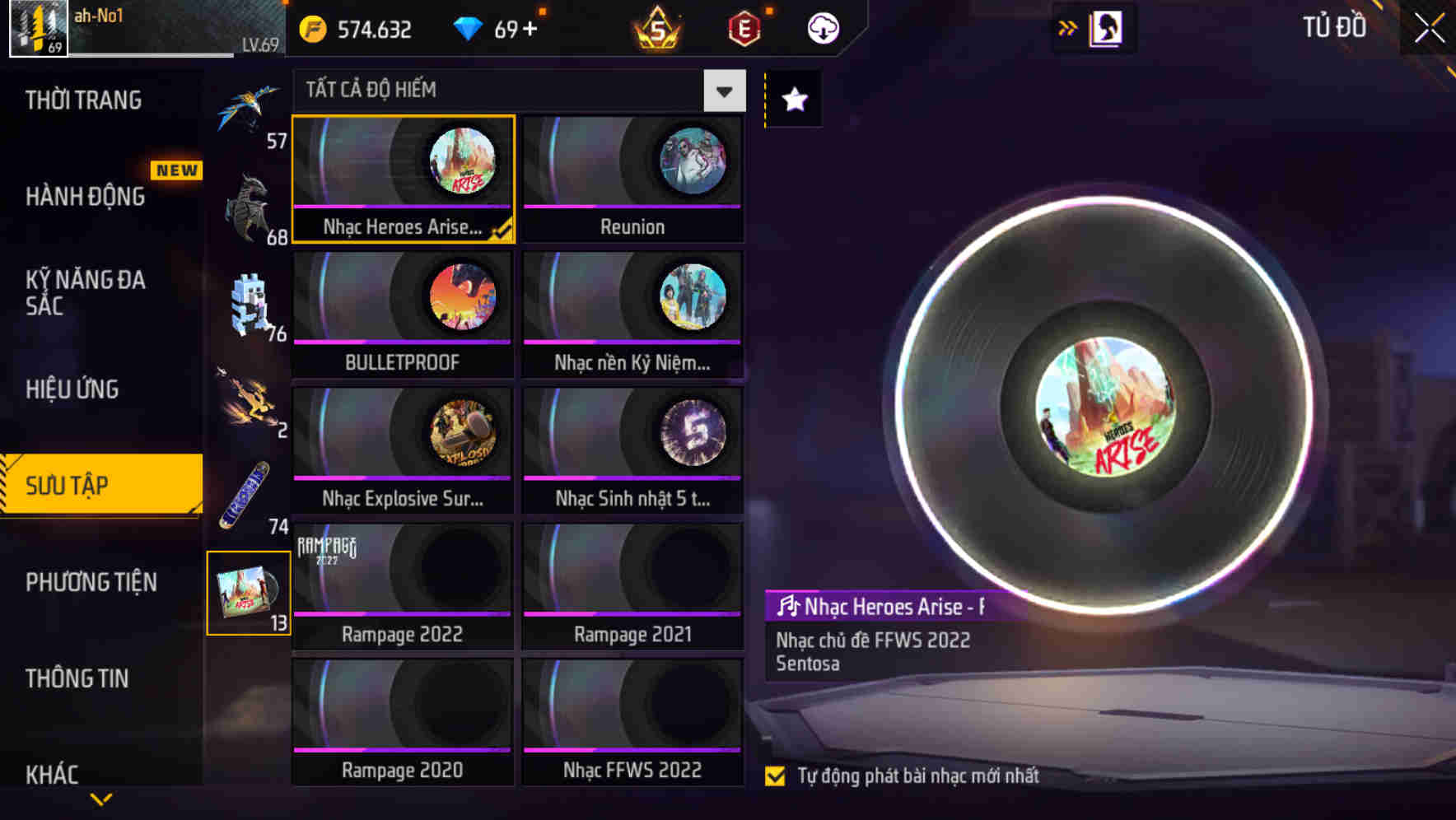
Task: Select the Reunion music track
Action: pos(632,179)
